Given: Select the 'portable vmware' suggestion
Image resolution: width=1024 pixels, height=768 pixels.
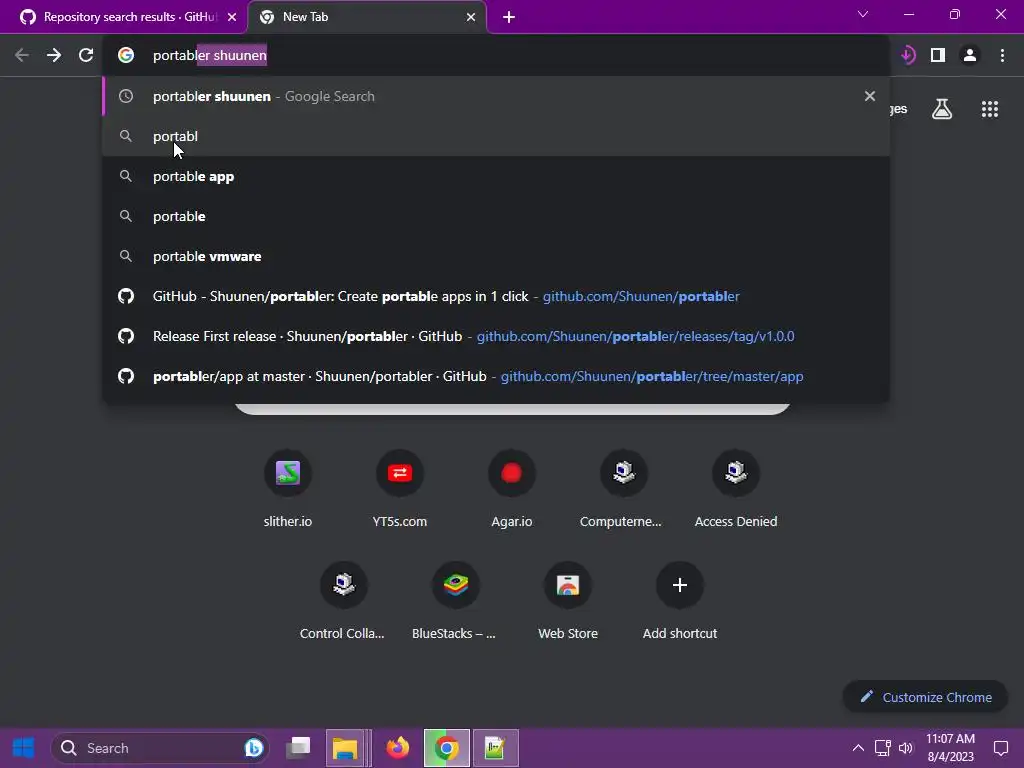Looking at the screenshot, I should 496,256.
